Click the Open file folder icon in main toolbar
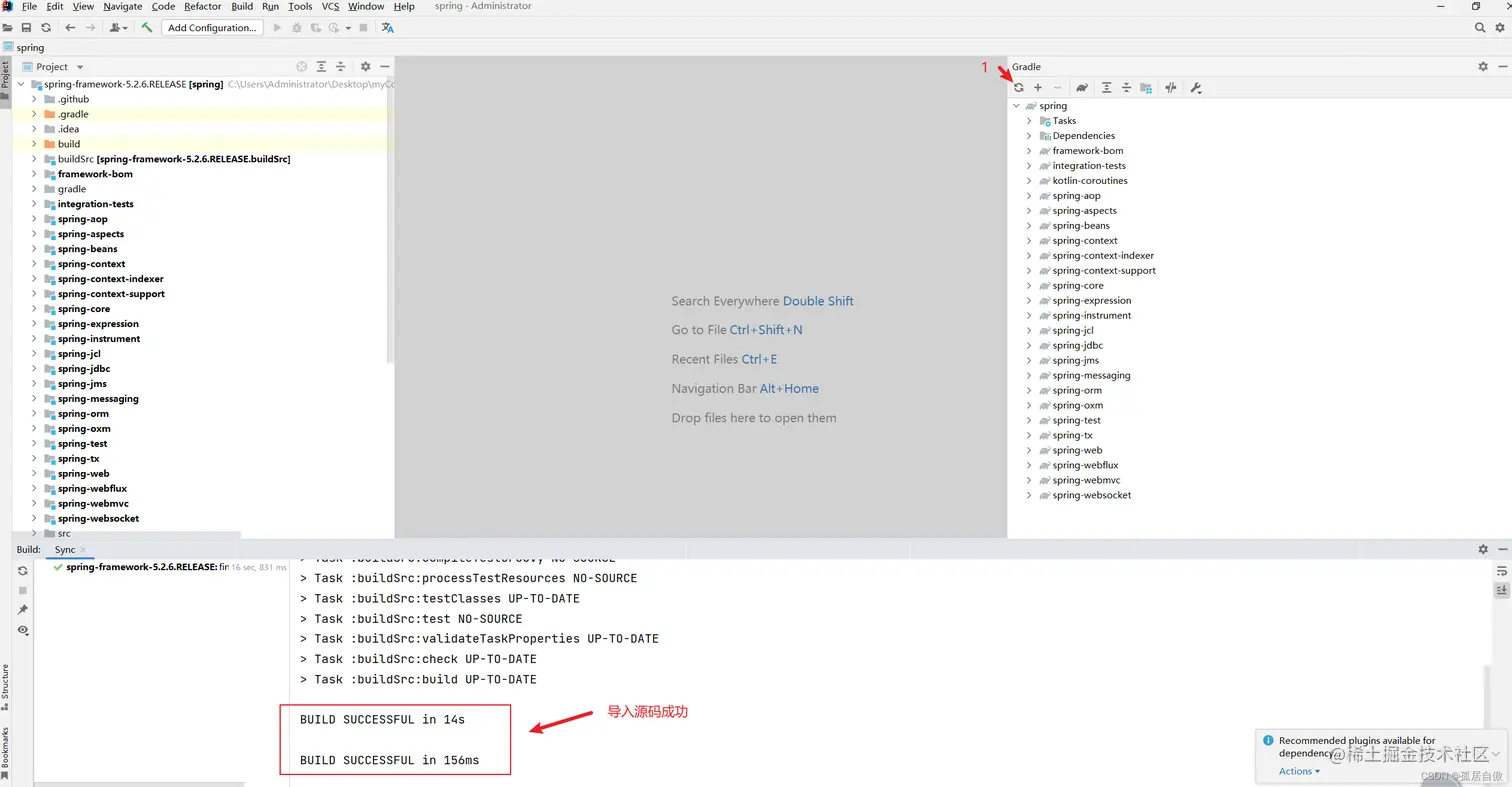This screenshot has height=787, width=1512. click(x=8, y=28)
